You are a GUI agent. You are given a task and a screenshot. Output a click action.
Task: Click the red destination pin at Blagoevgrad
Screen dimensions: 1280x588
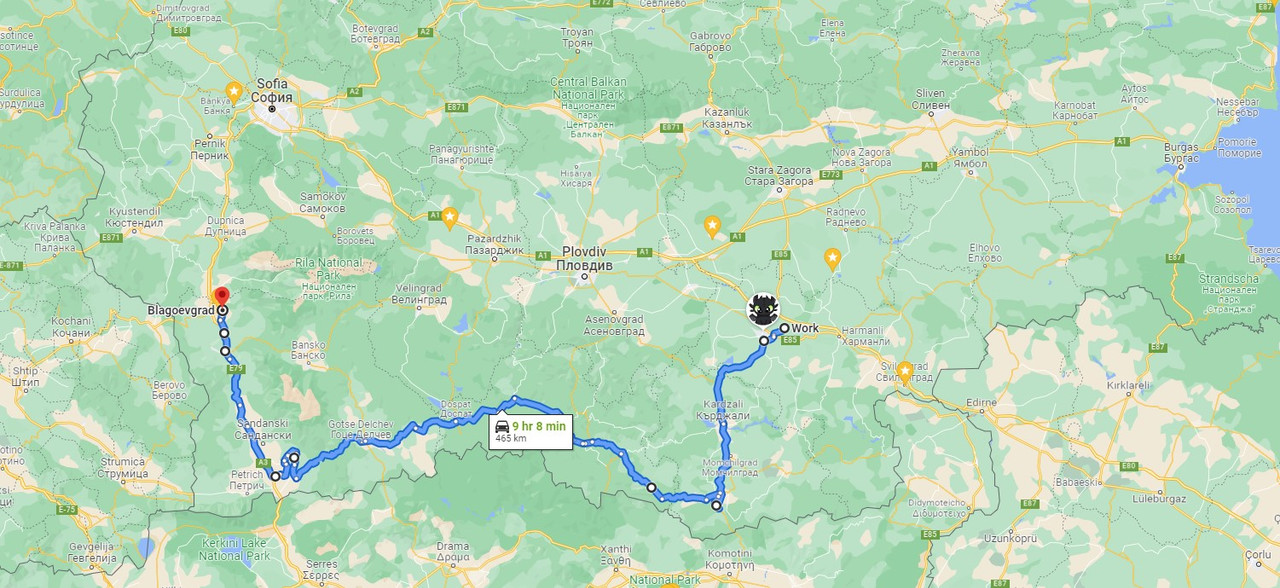click(x=221, y=297)
